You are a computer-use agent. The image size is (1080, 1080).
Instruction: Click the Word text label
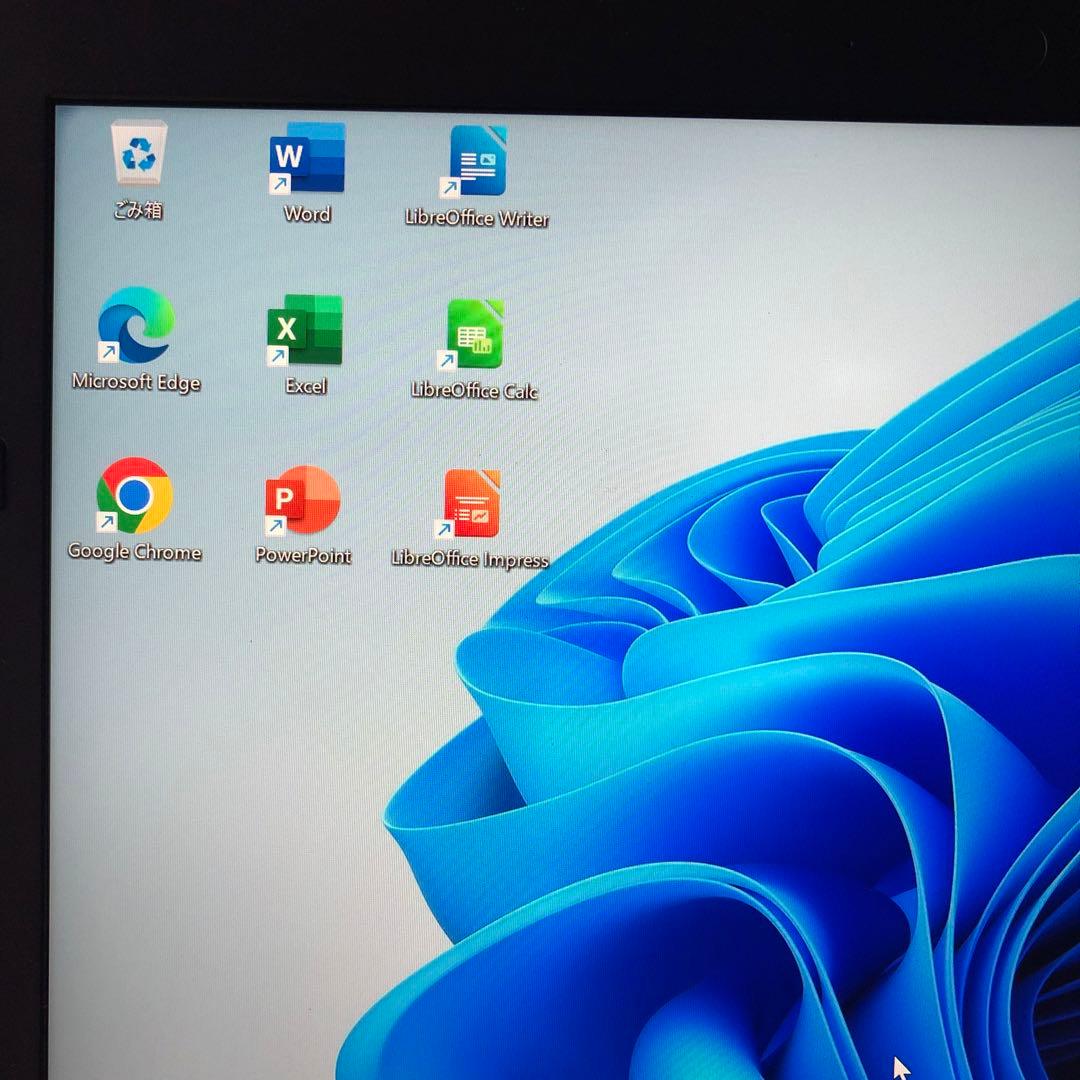(307, 214)
